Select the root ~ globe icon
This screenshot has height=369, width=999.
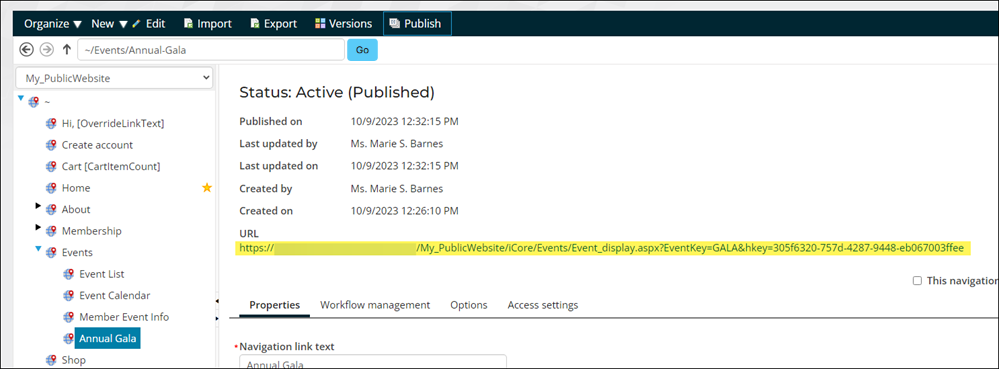tap(33, 102)
